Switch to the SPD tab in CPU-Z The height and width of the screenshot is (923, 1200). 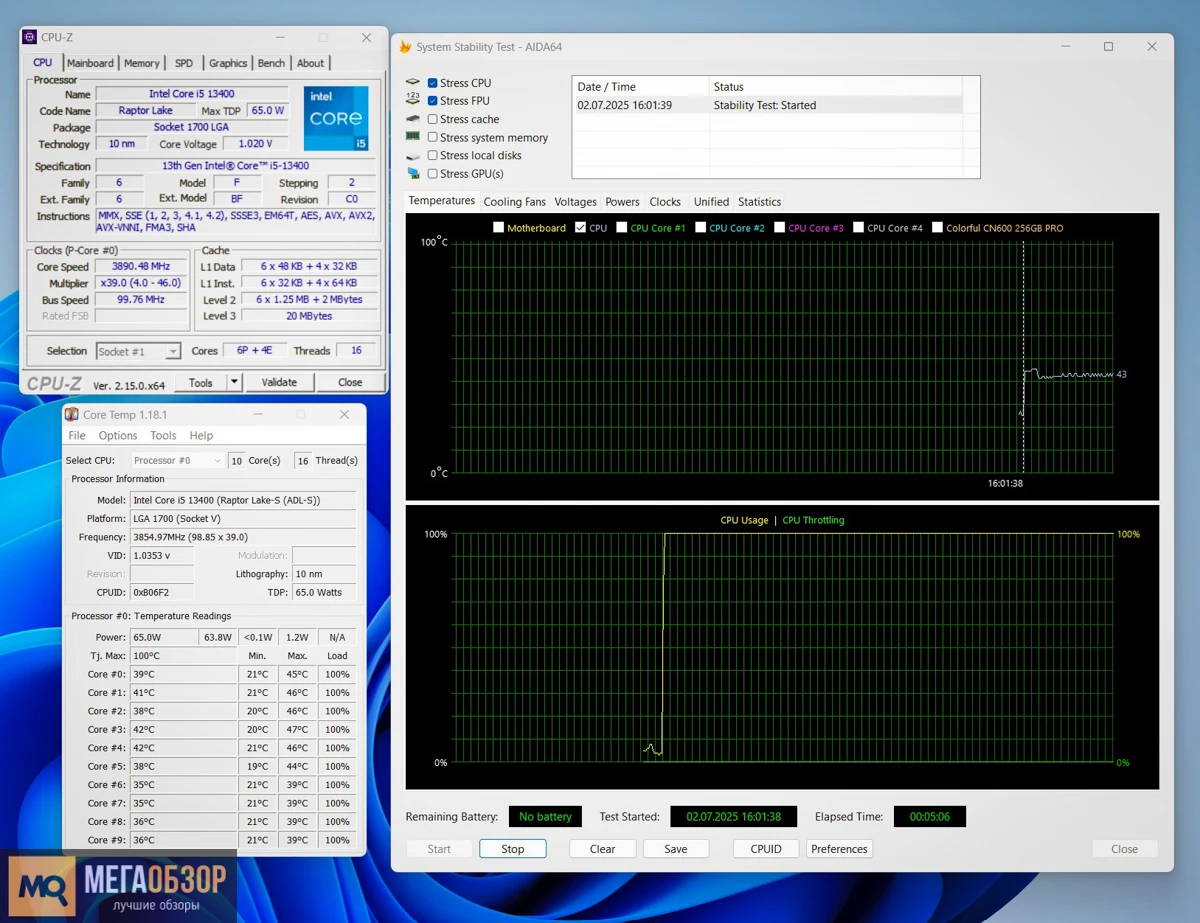click(184, 63)
